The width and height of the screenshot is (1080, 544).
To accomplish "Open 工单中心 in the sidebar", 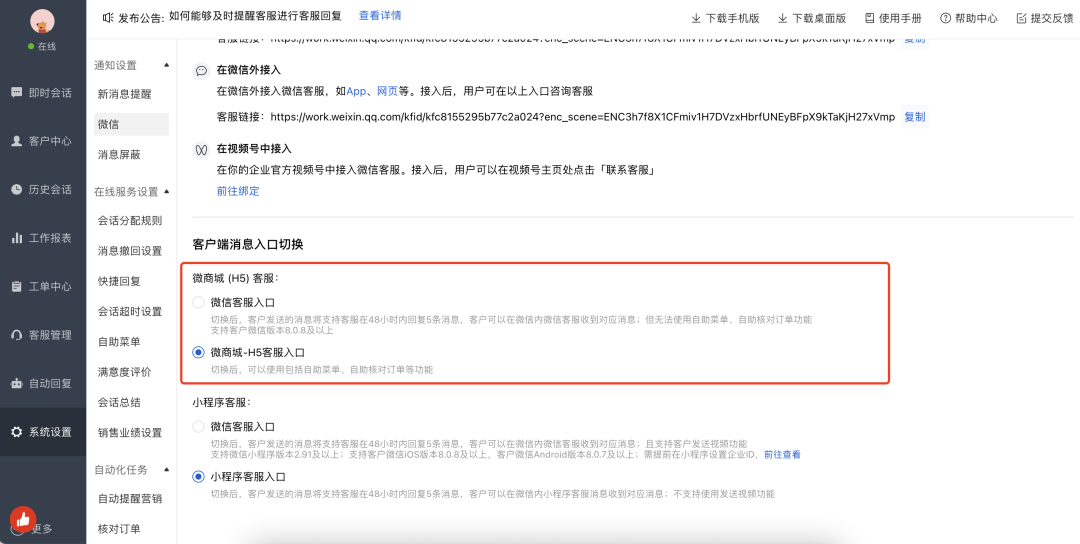I will coord(43,286).
